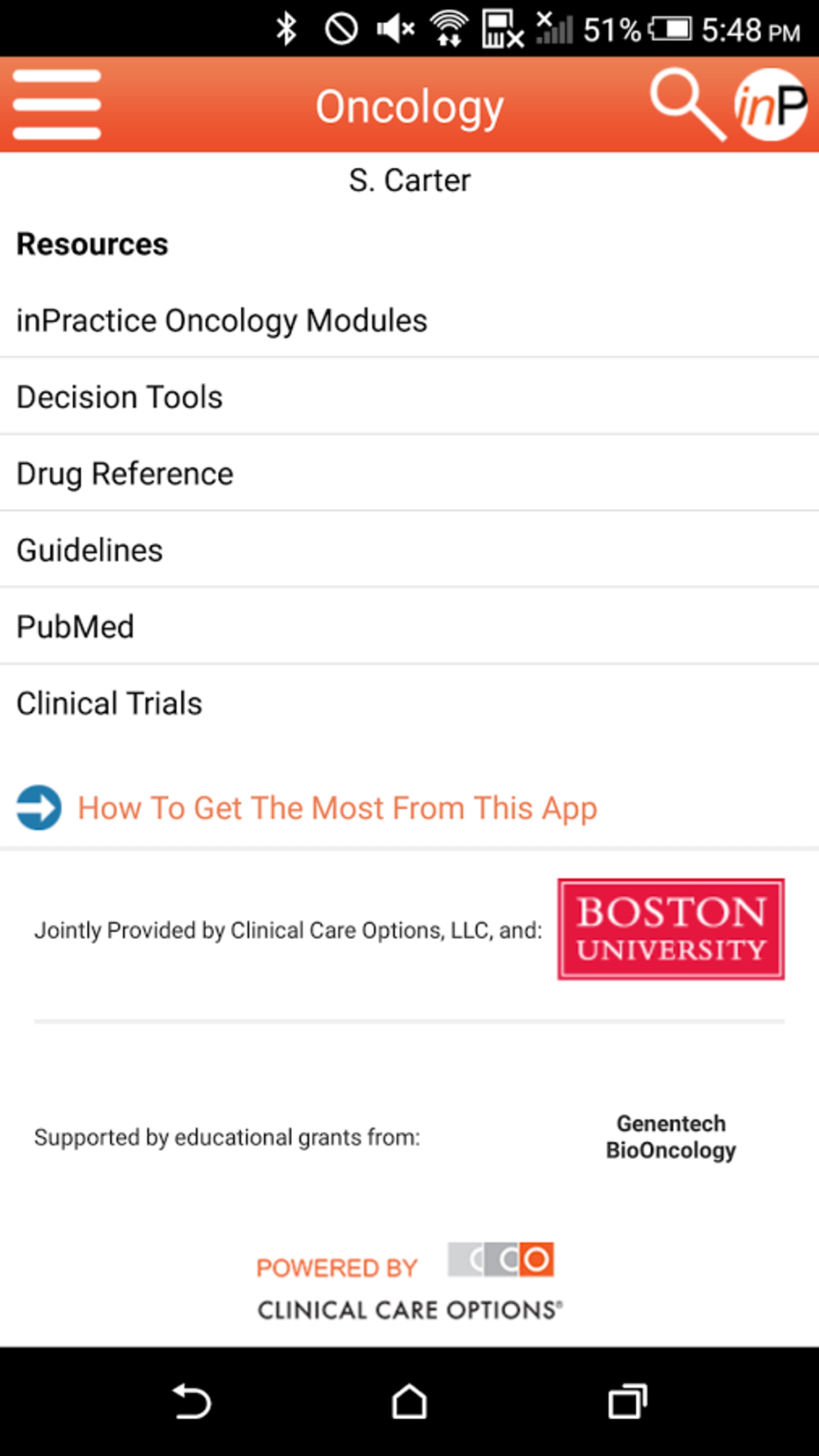Tap the inPractice logo icon

770,105
